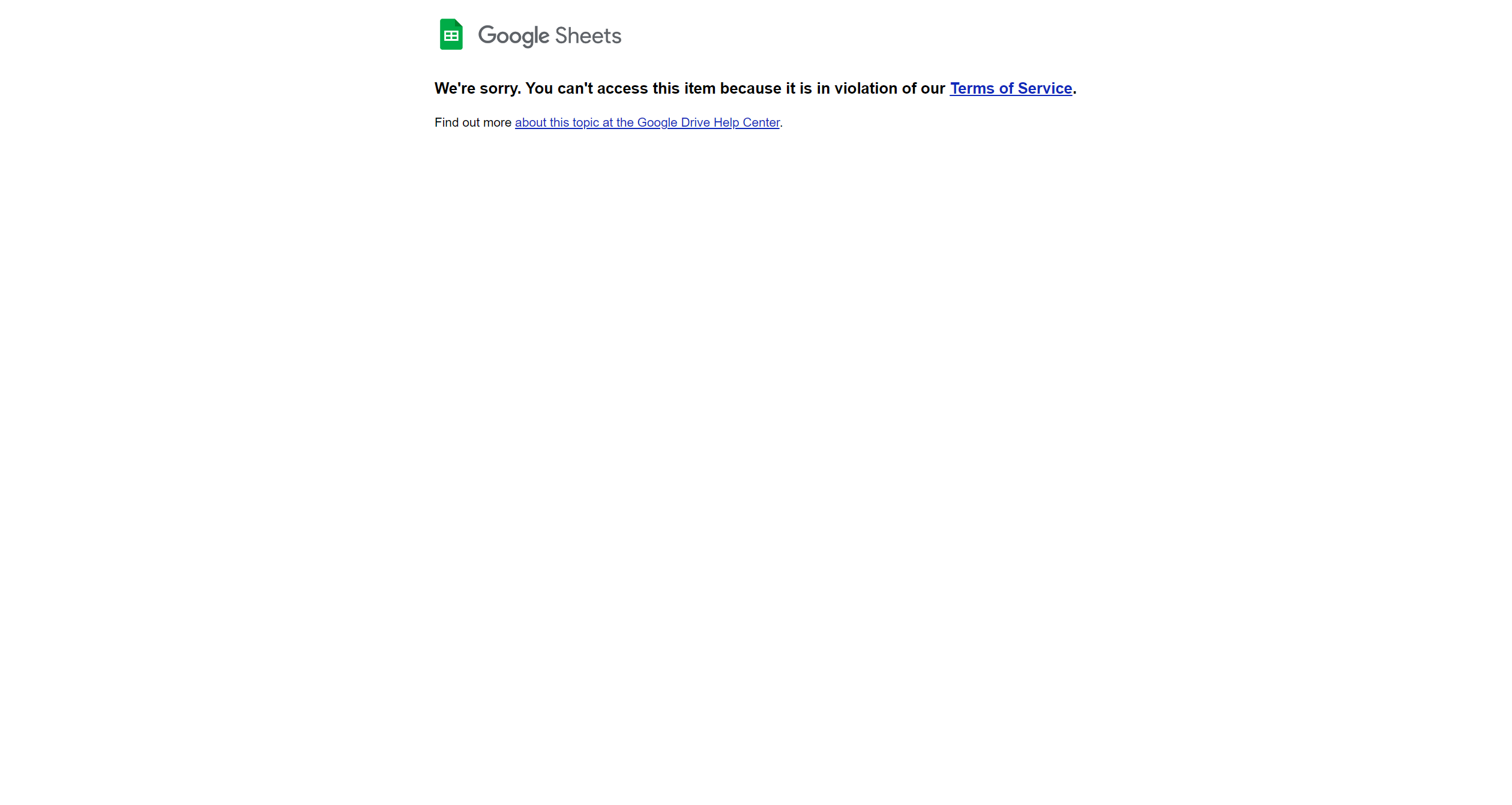
Task: Click "Help Center" at end of link
Action: point(747,122)
